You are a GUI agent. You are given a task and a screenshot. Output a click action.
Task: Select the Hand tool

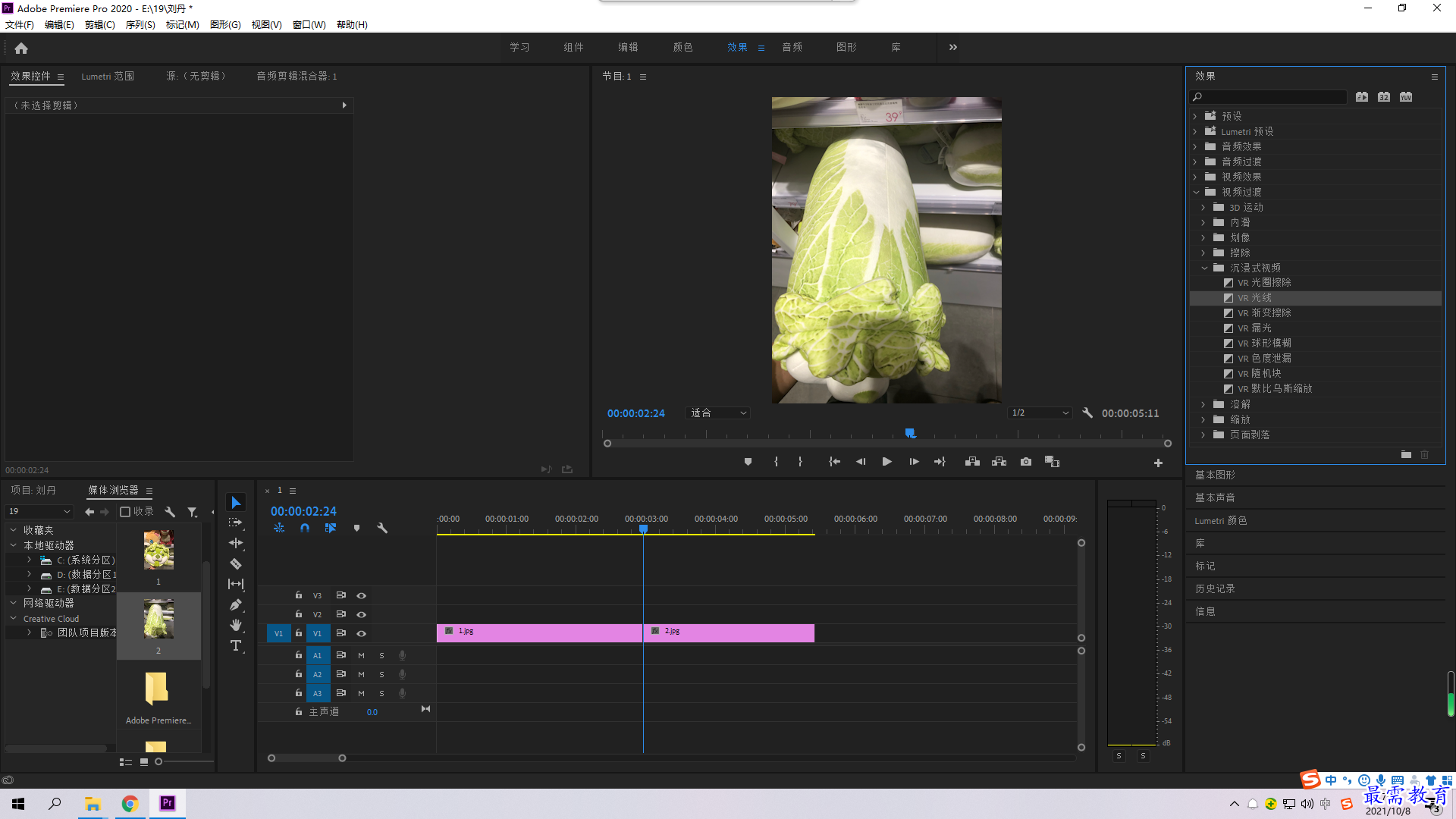(x=236, y=625)
